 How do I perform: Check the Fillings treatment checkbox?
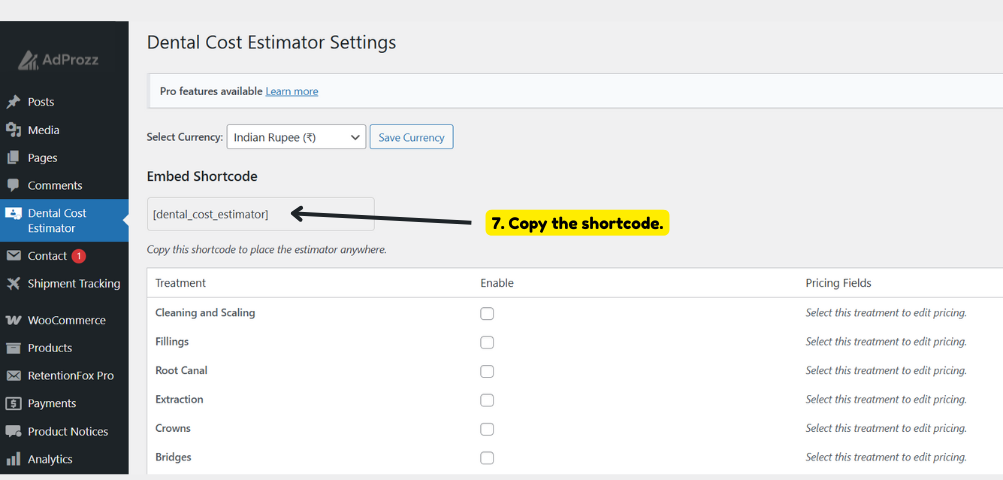point(487,342)
